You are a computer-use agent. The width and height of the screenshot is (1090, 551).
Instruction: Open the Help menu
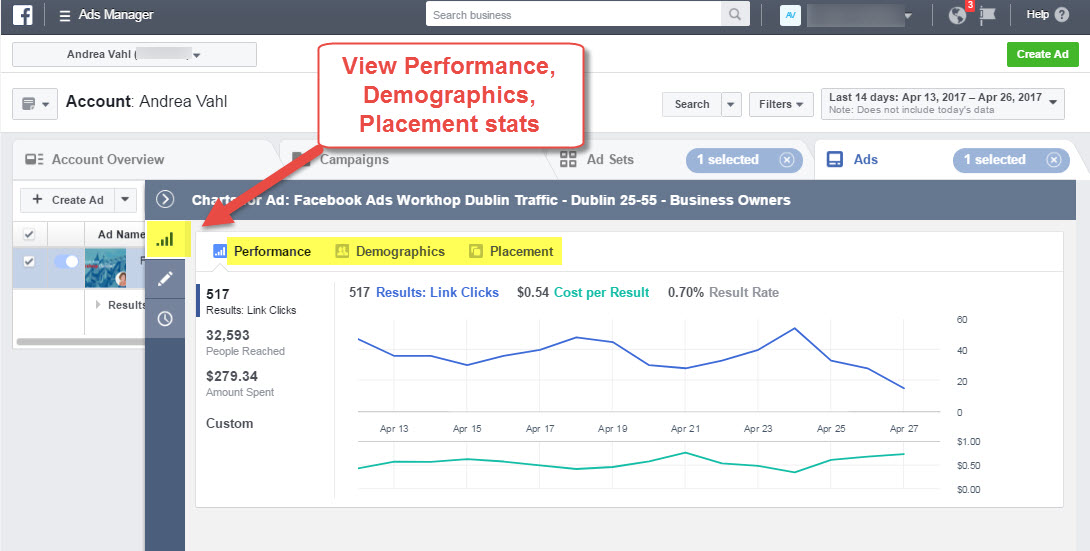point(1037,15)
